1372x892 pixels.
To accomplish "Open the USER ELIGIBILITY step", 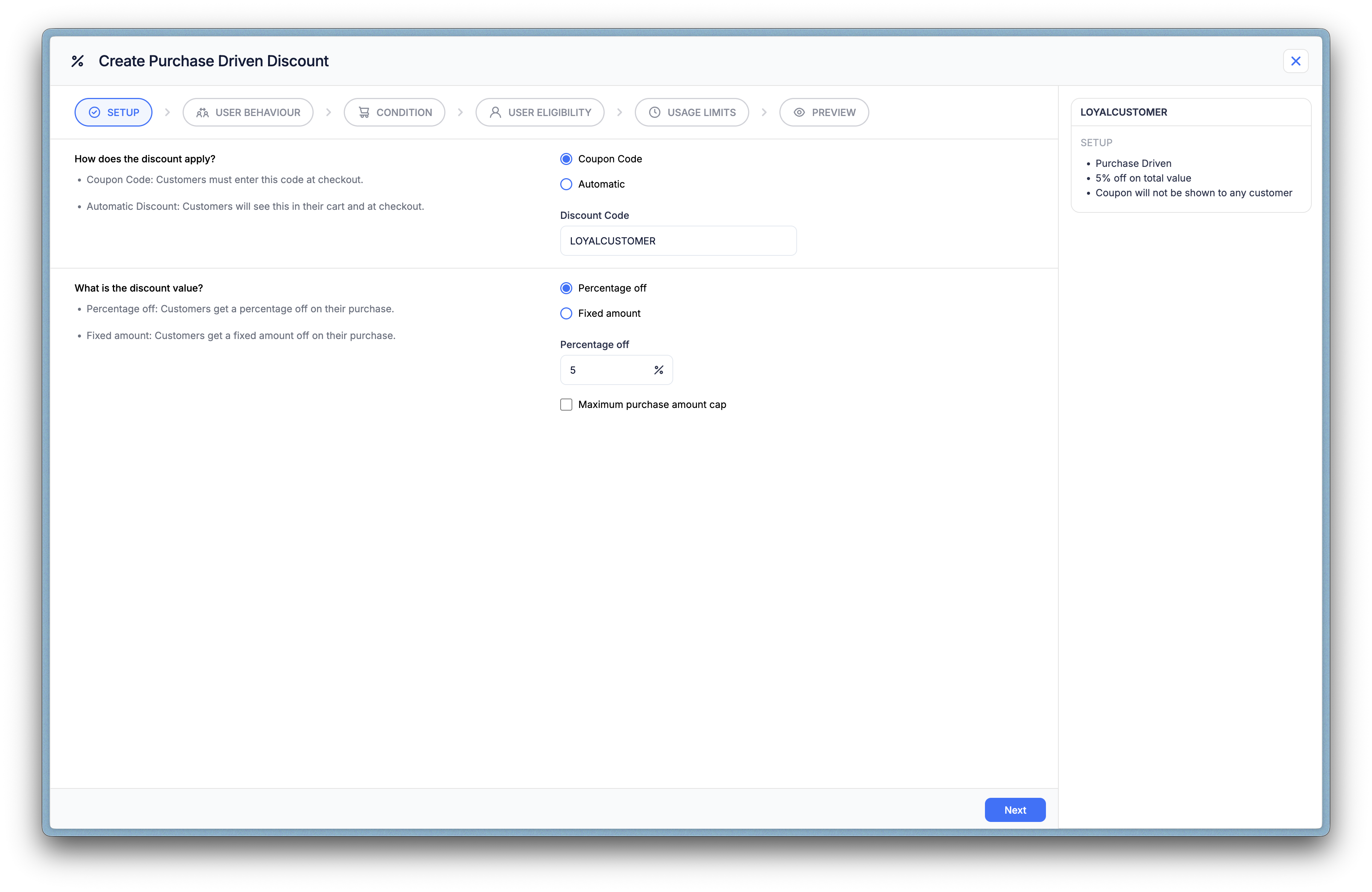I will pos(540,112).
